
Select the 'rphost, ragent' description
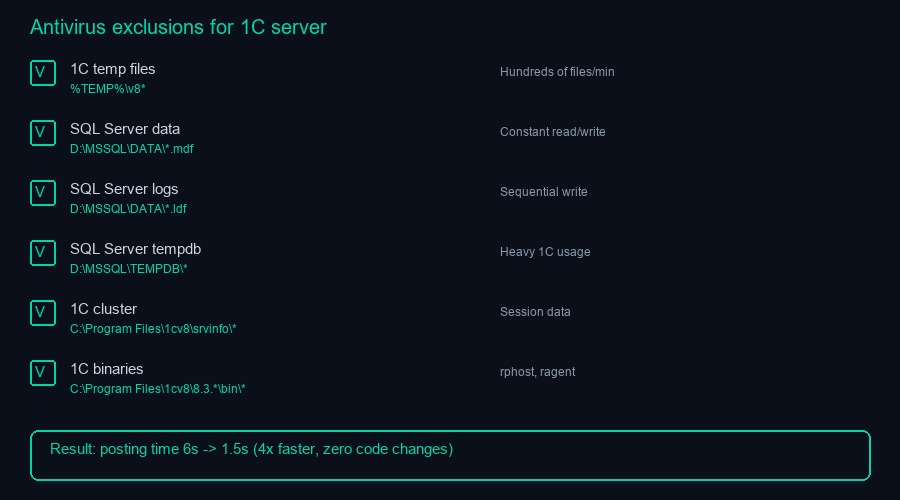pos(537,372)
